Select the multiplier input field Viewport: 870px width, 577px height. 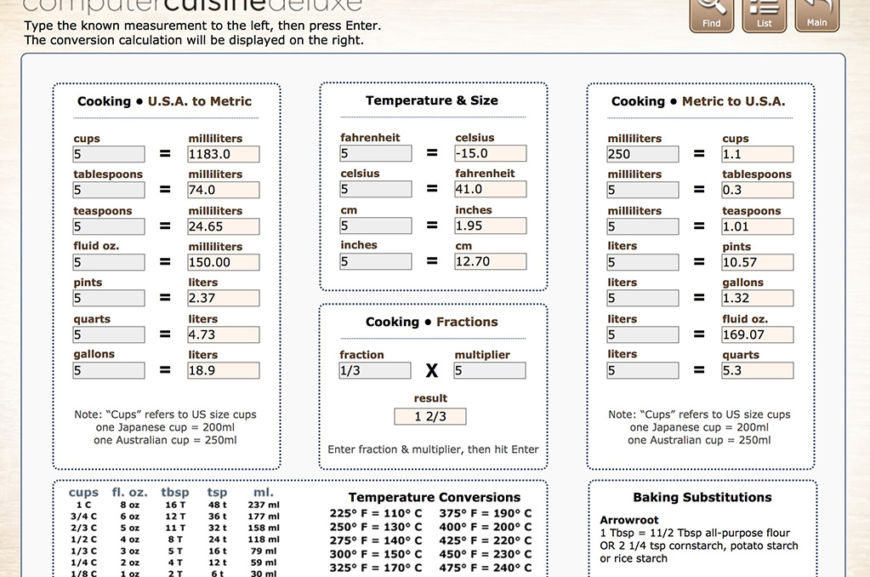coord(490,371)
